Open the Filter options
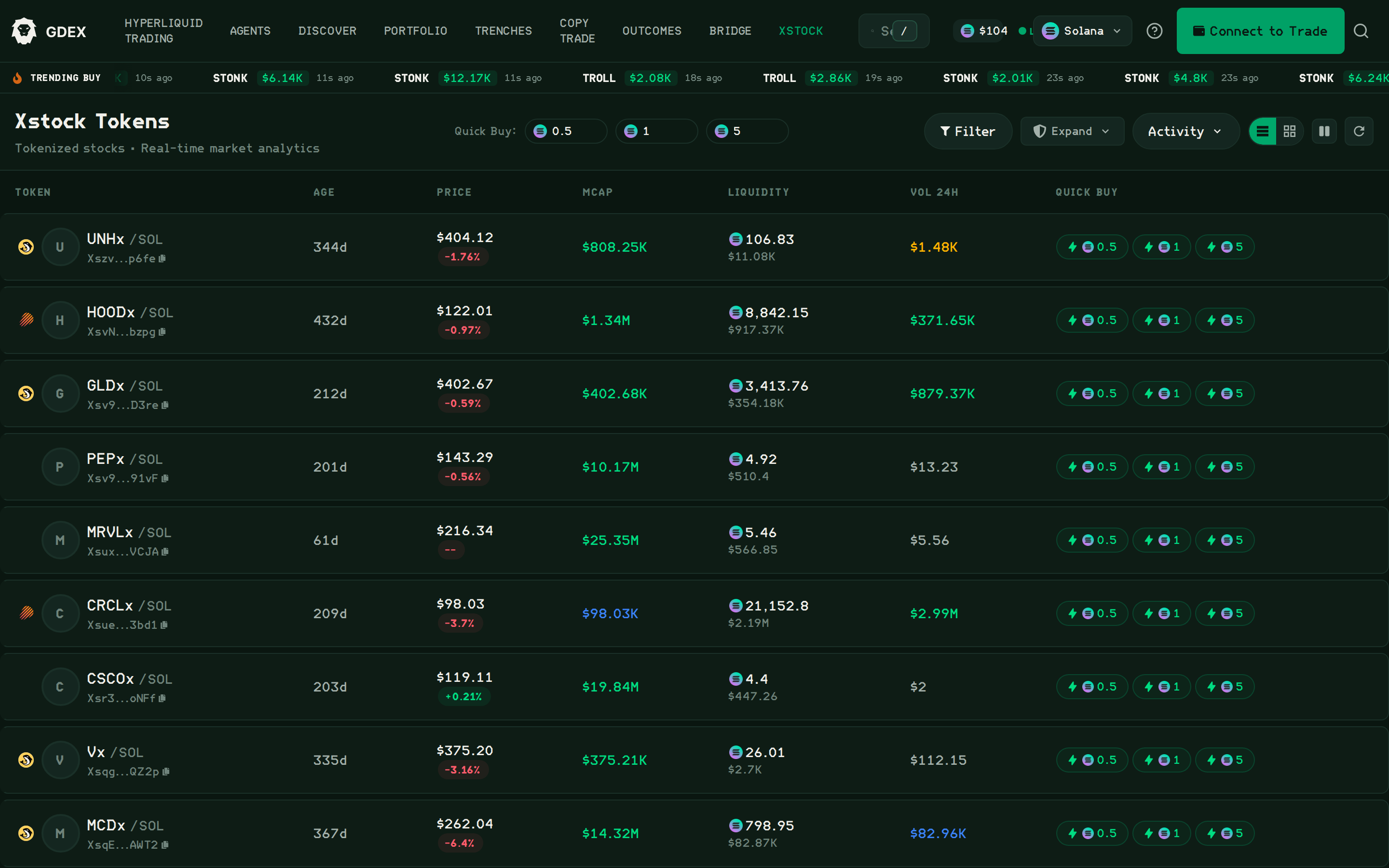 pos(967,132)
